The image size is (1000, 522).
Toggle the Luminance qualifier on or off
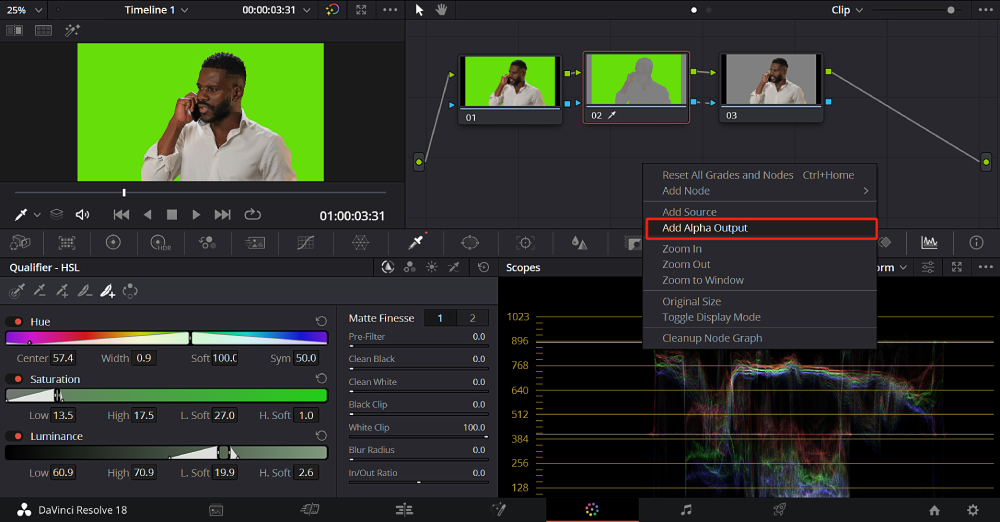(18, 436)
